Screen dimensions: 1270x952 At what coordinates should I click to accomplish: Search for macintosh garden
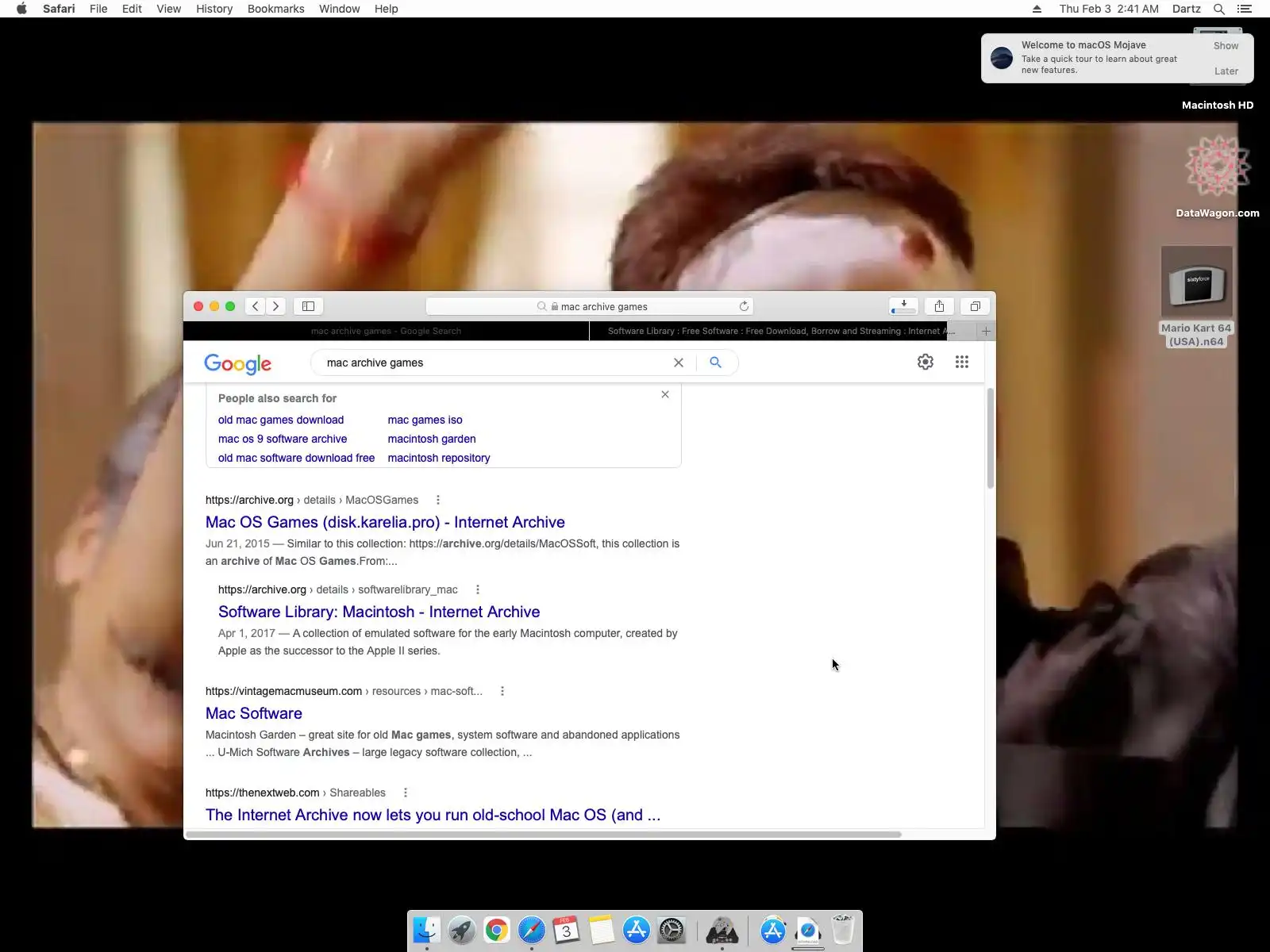(x=432, y=439)
